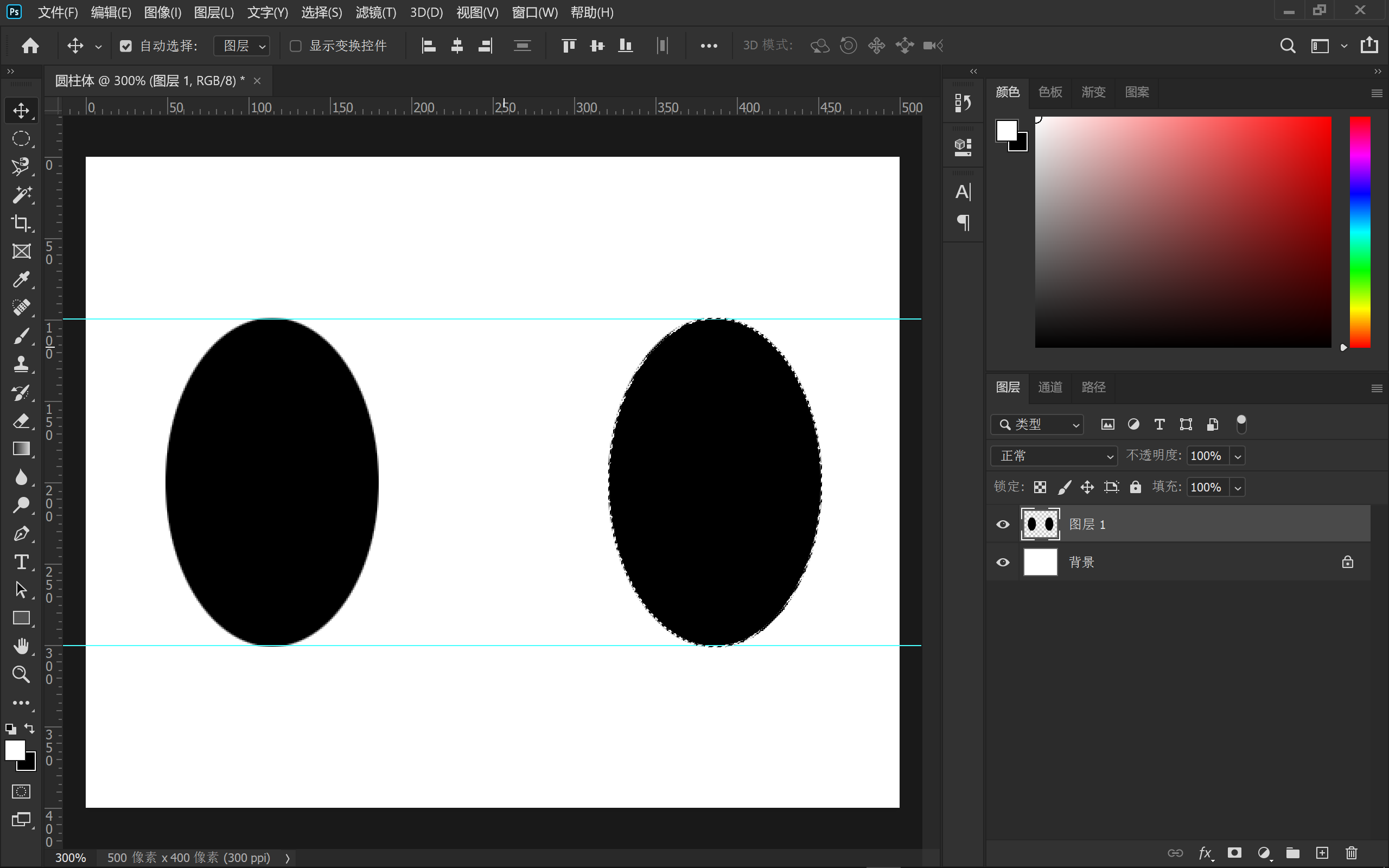Select the Brush tool
The height and width of the screenshot is (868, 1389).
21,336
